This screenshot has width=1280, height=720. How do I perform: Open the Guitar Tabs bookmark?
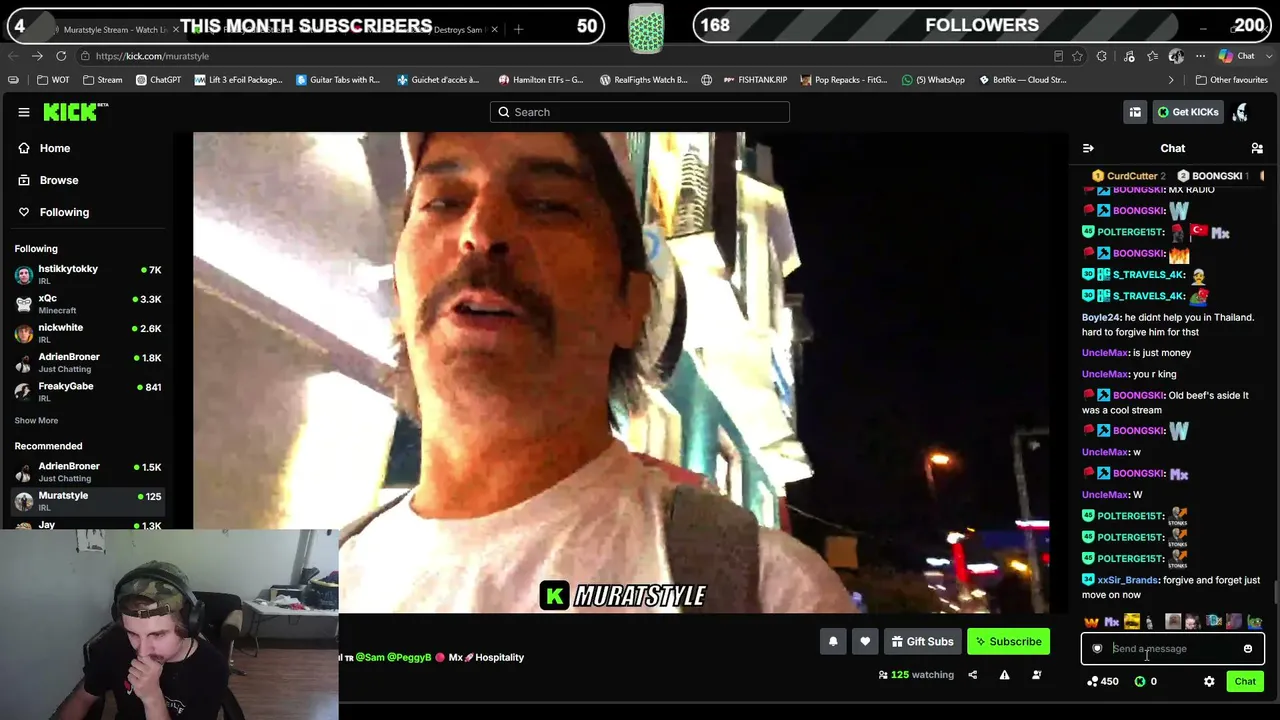pos(338,80)
